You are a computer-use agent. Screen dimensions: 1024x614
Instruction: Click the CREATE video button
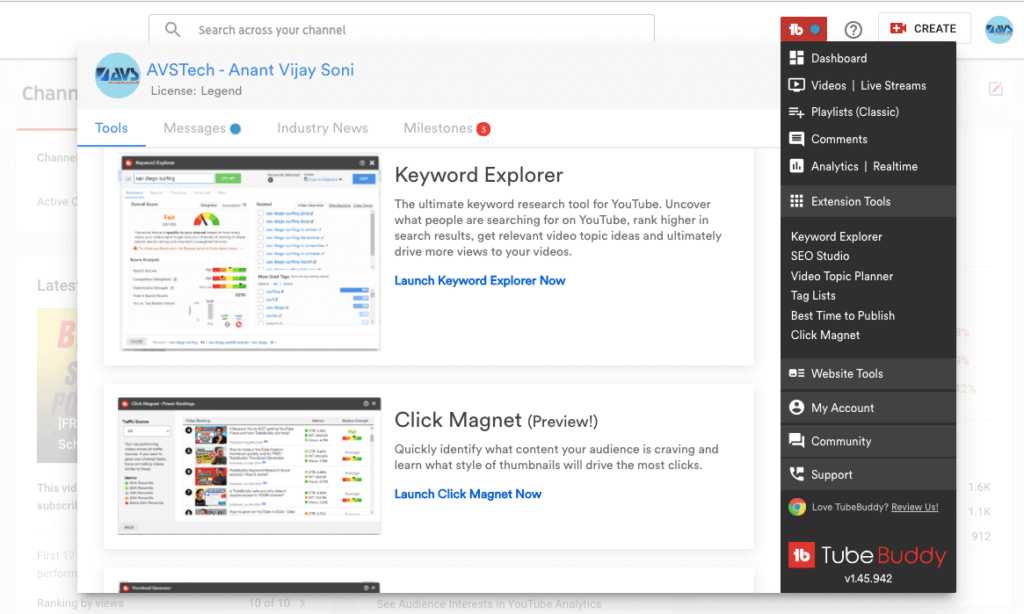[923, 29]
